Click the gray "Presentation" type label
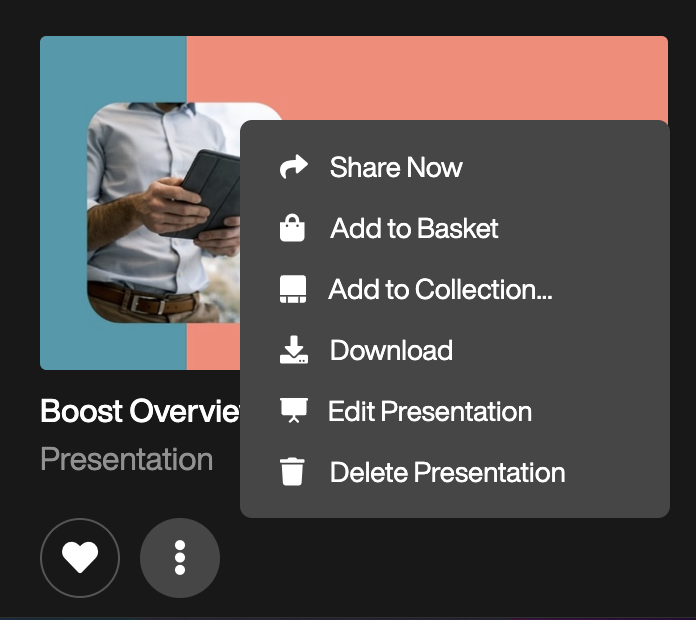Screen dimensions: 696x620 [x=126, y=460]
